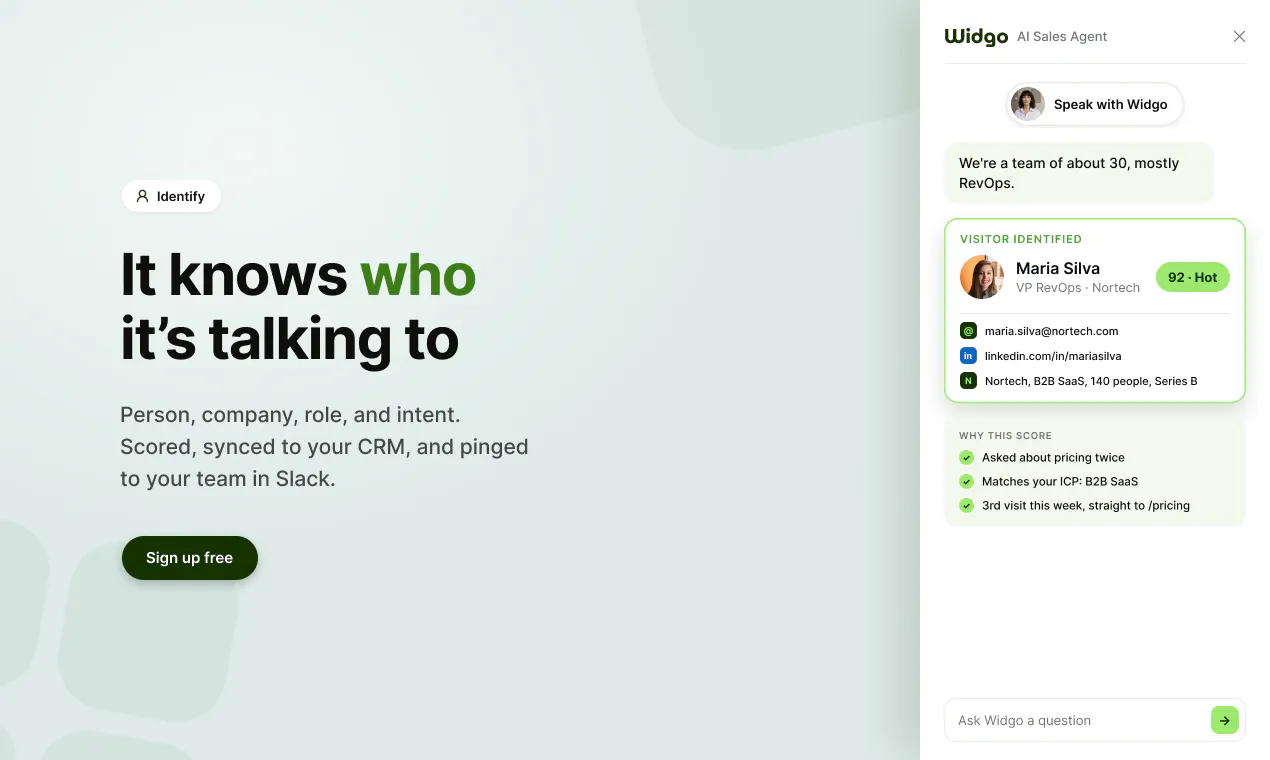Click the chat message about team of 30
Viewport: 1270px width, 760px height.
(1079, 173)
